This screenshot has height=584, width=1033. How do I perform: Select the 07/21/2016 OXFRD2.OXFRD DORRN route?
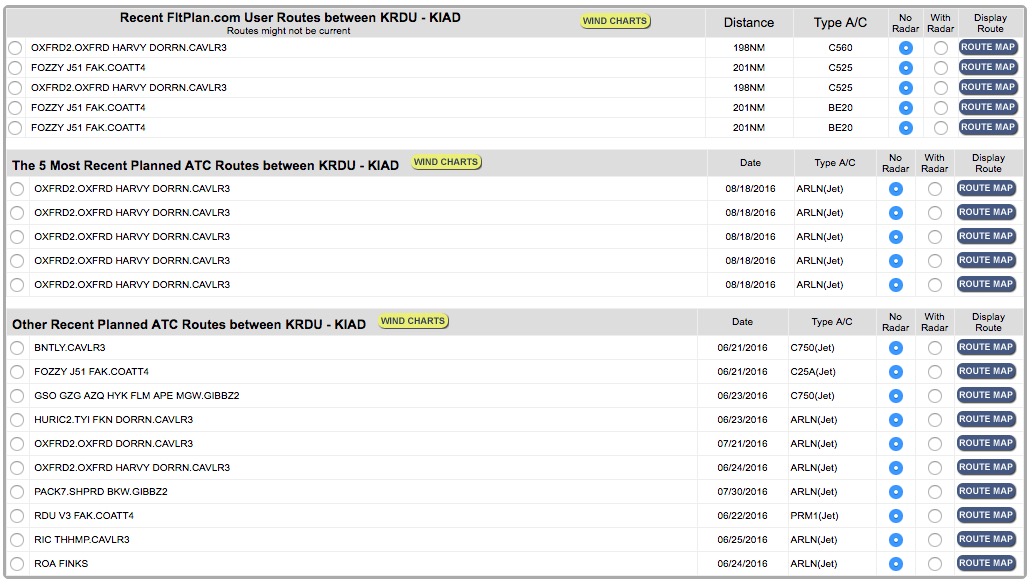coord(17,444)
